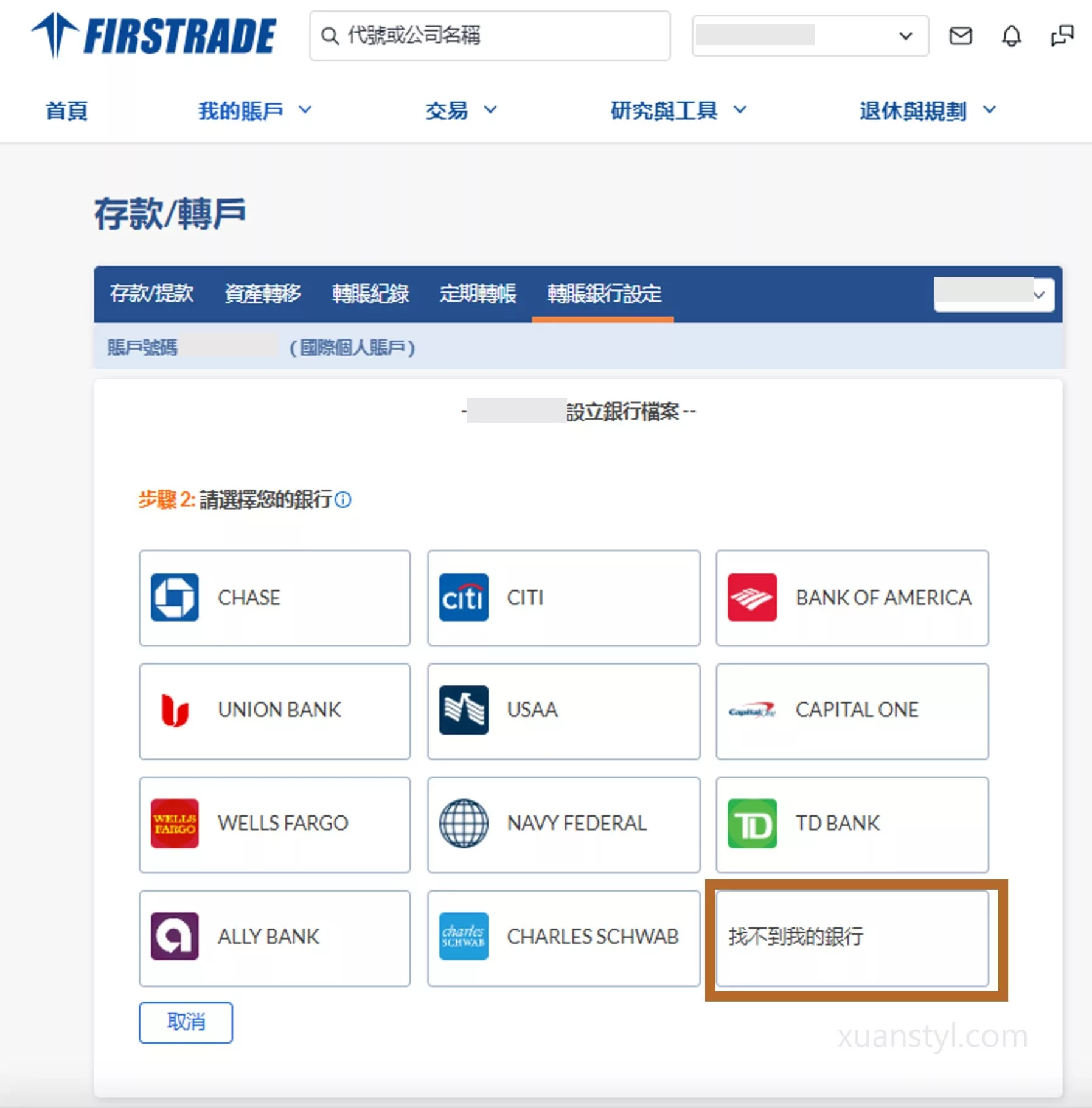Screen dimensions: 1092x1108
Task: Expand the 我的賬戶 menu
Action: 255,111
